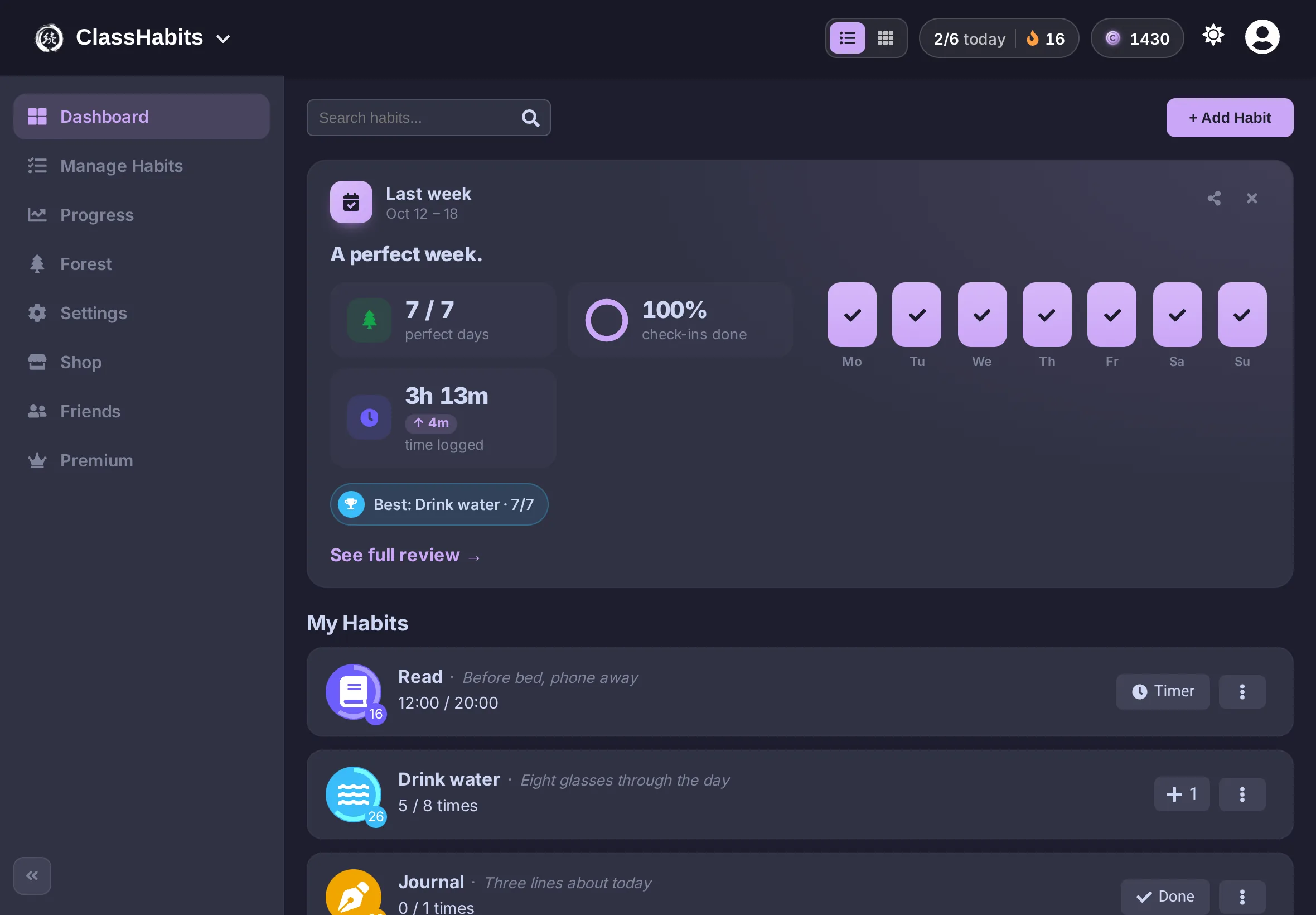Toggle light theme with sun icon
The width and height of the screenshot is (1316, 915).
(1213, 36)
